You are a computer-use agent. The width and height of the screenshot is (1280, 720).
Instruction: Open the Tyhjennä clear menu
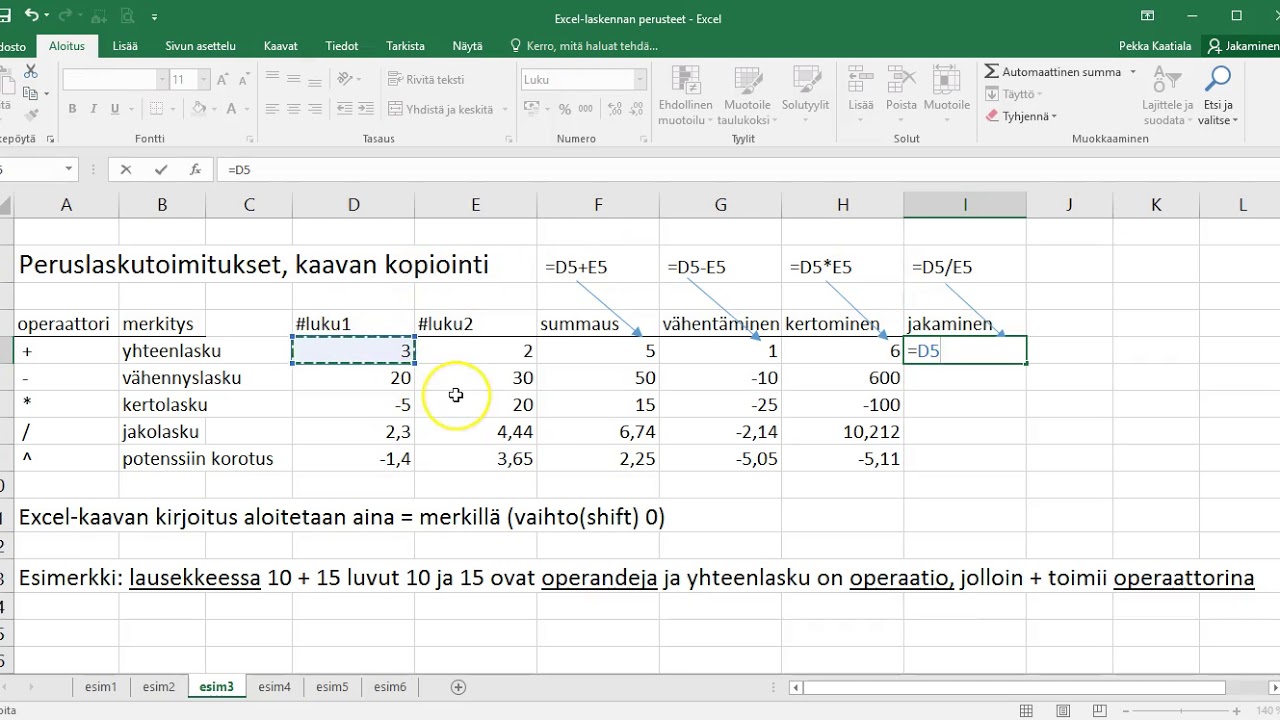pos(1021,116)
